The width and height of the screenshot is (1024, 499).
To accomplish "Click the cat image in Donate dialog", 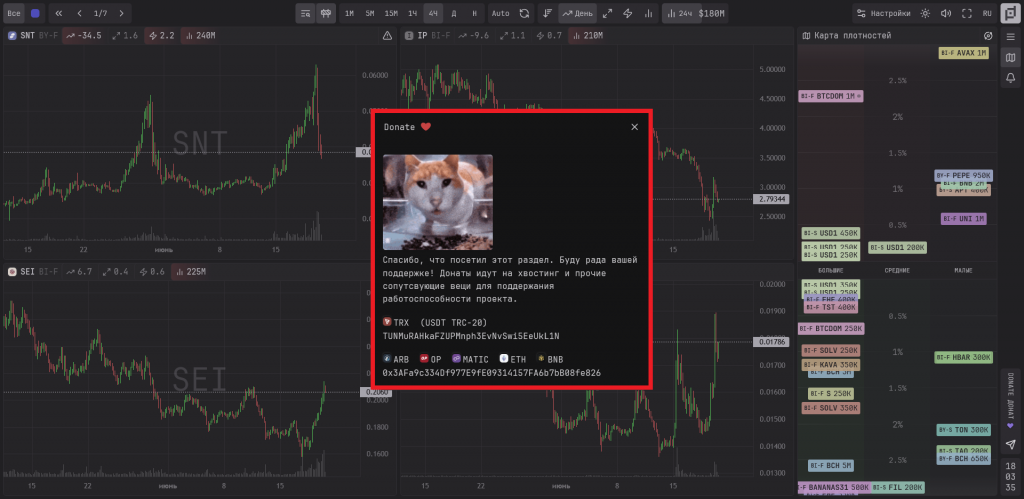I will pyautogui.click(x=438, y=202).
